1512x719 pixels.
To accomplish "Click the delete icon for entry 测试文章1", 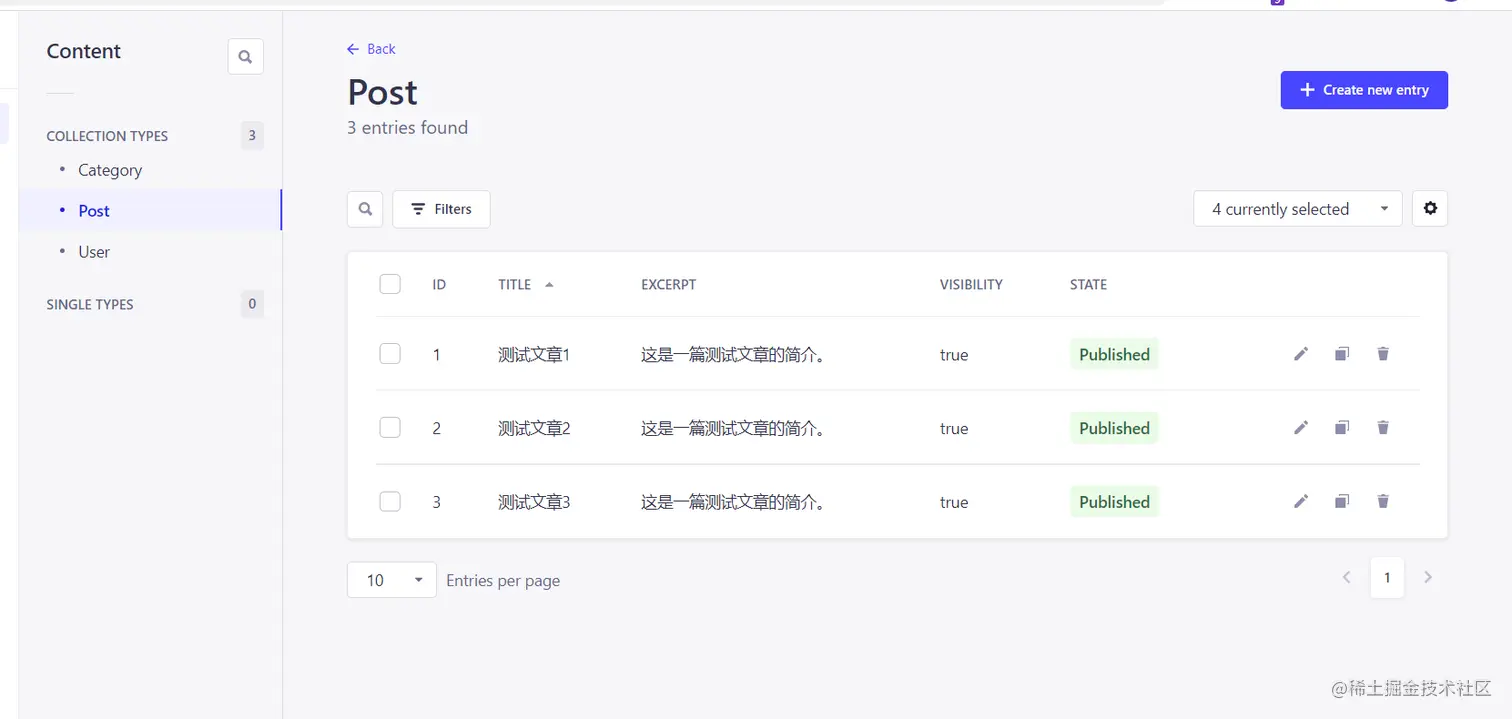I will click(1383, 353).
